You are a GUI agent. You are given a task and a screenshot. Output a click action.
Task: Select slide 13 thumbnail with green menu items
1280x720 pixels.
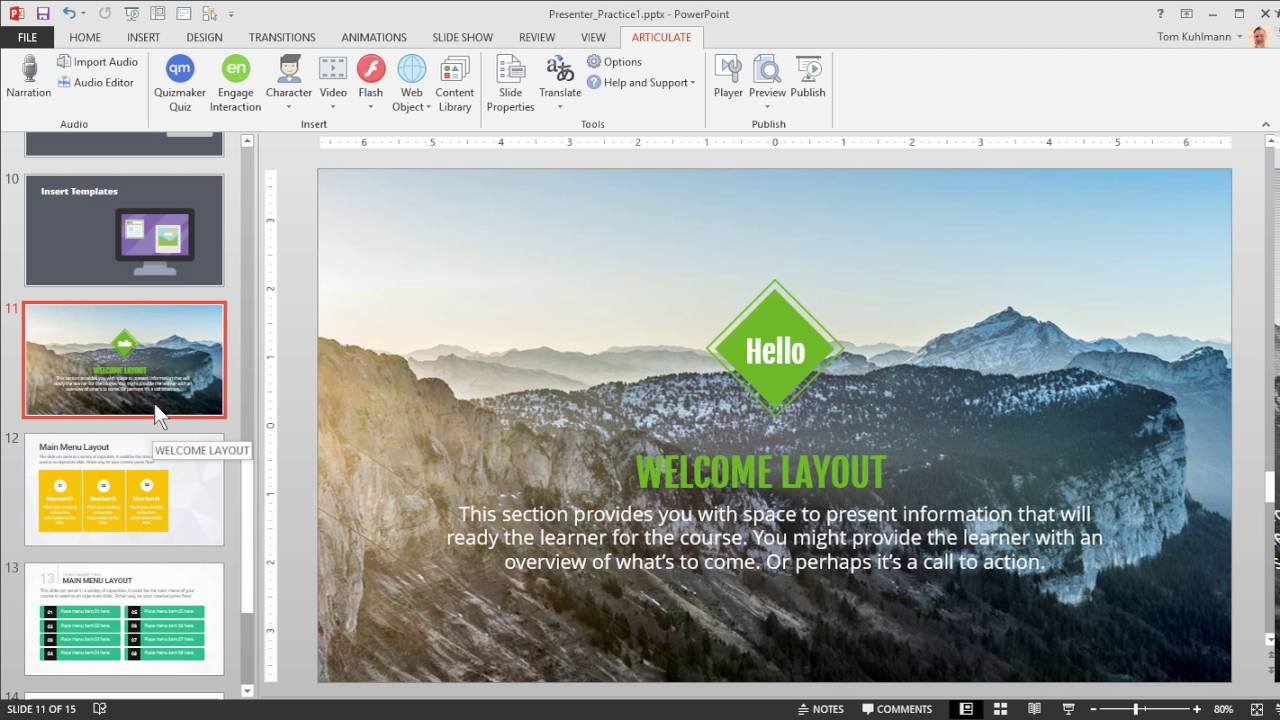[x=124, y=619]
